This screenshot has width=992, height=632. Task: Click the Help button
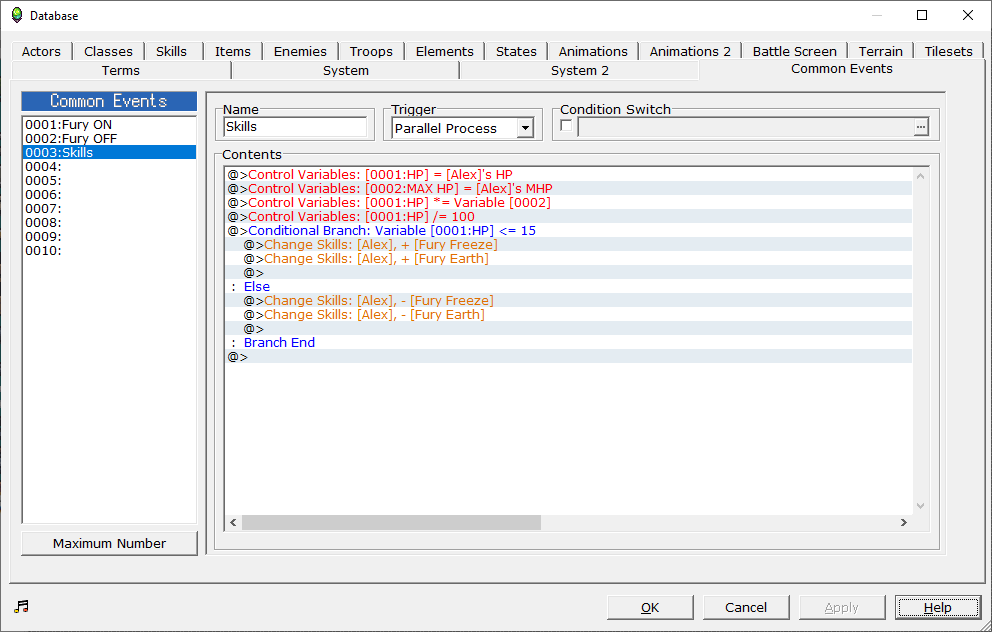[x=938, y=607]
